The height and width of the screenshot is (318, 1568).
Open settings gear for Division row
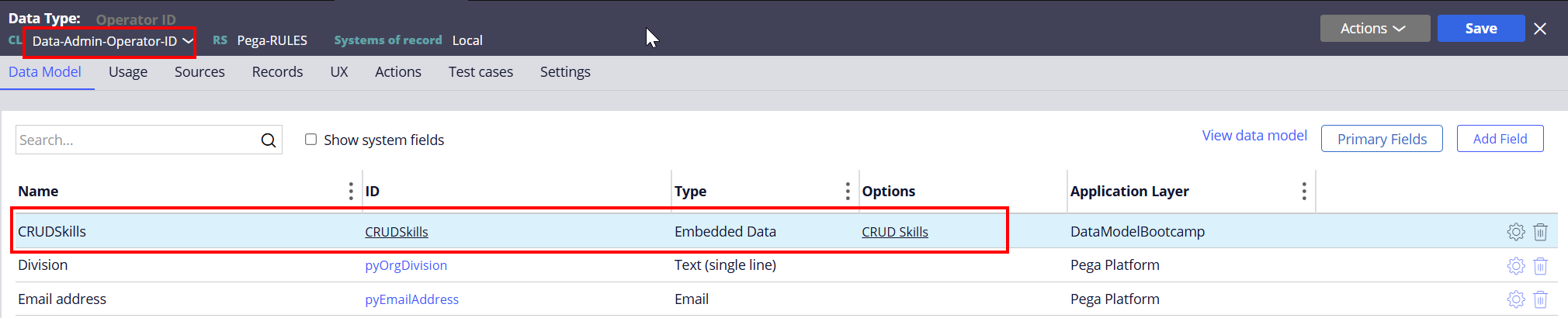click(1516, 266)
